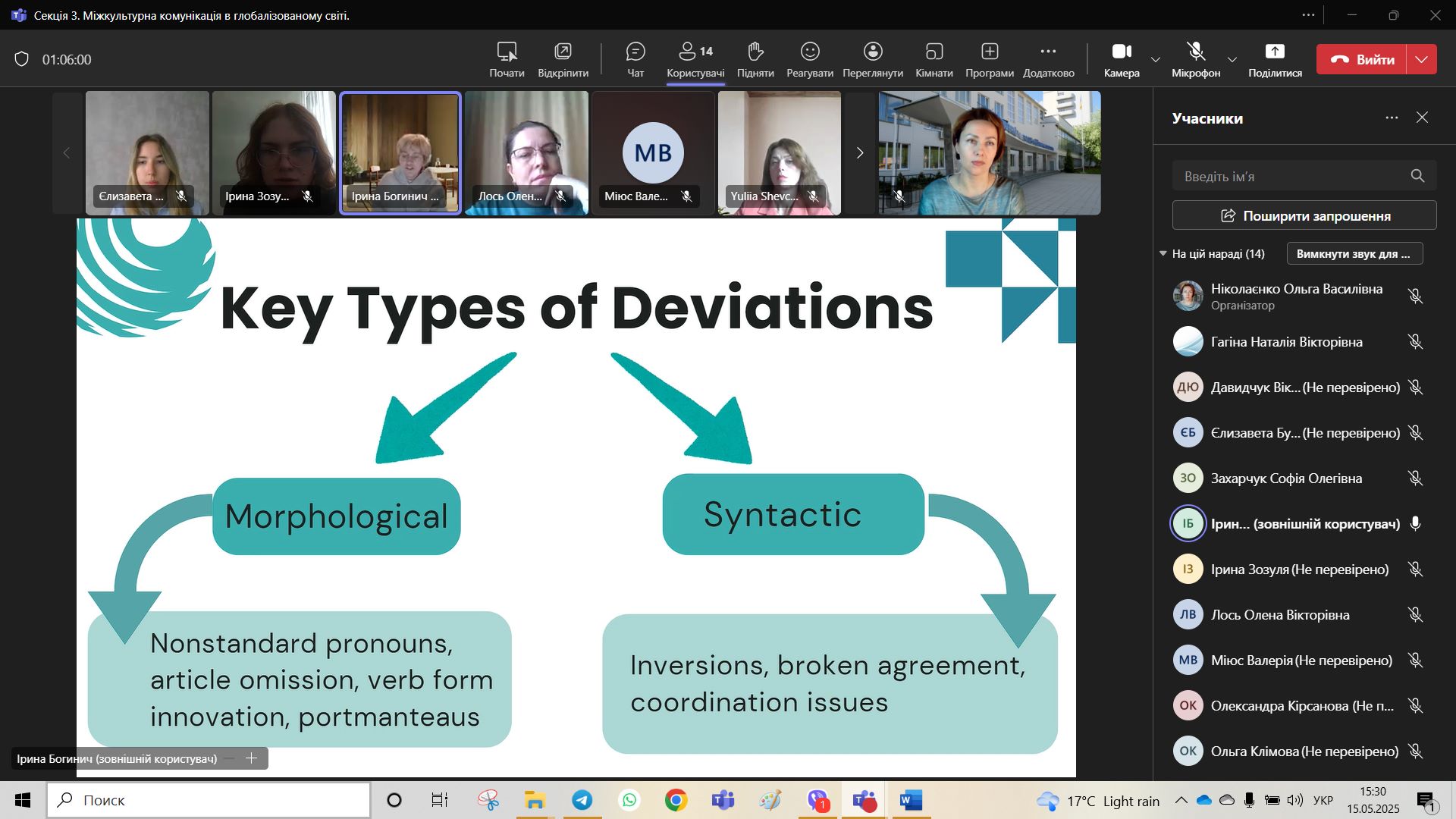Open the Chat (Чат) panel
Image resolution: width=1456 pixels, height=819 pixels.
[x=635, y=59]
